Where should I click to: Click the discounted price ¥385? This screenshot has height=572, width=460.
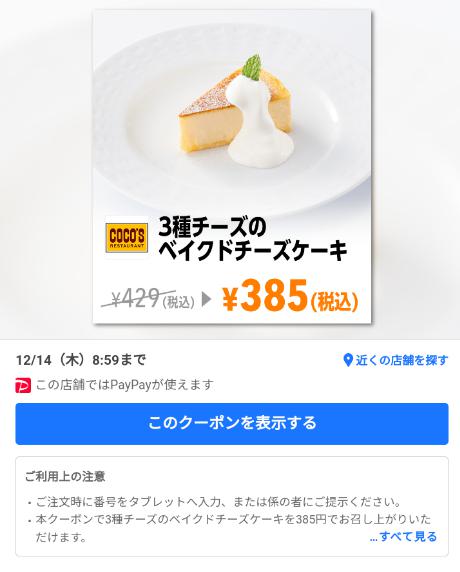[265, 295]
